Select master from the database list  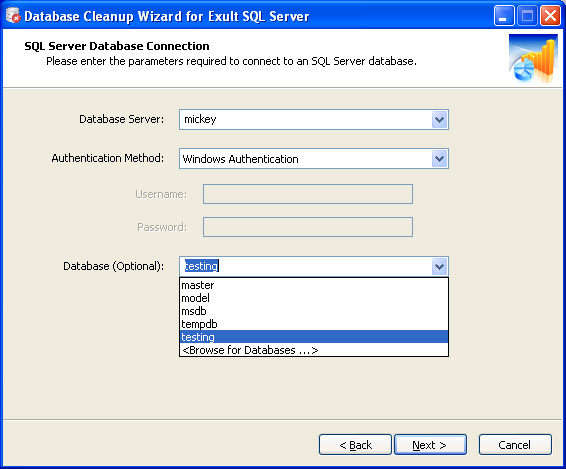click(x=314, y=285)
